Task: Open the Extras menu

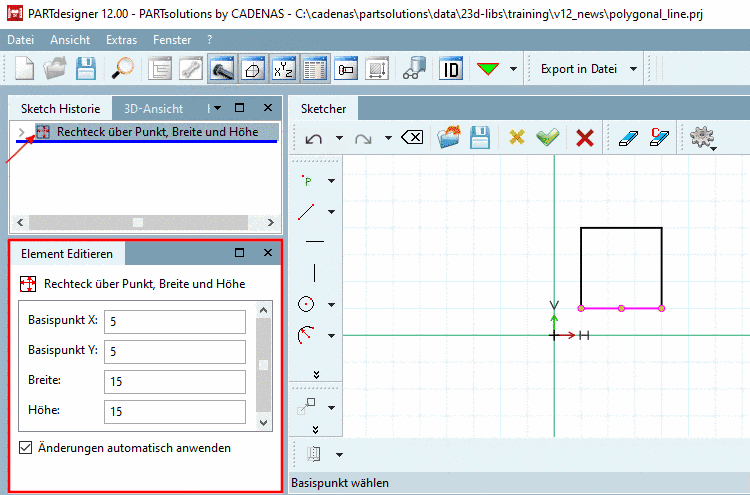Action: click(121, 40)
